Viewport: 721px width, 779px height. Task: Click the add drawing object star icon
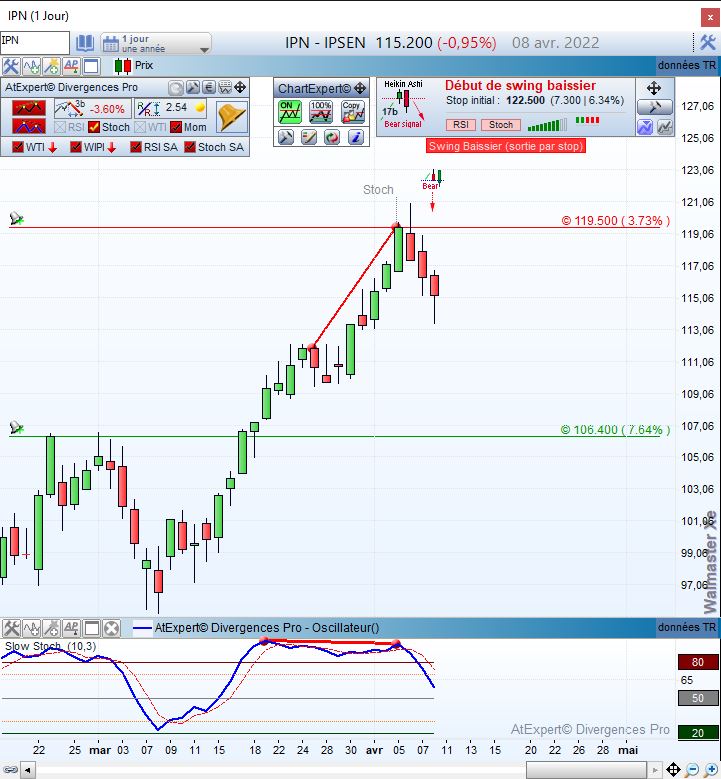tap(51, 66)
